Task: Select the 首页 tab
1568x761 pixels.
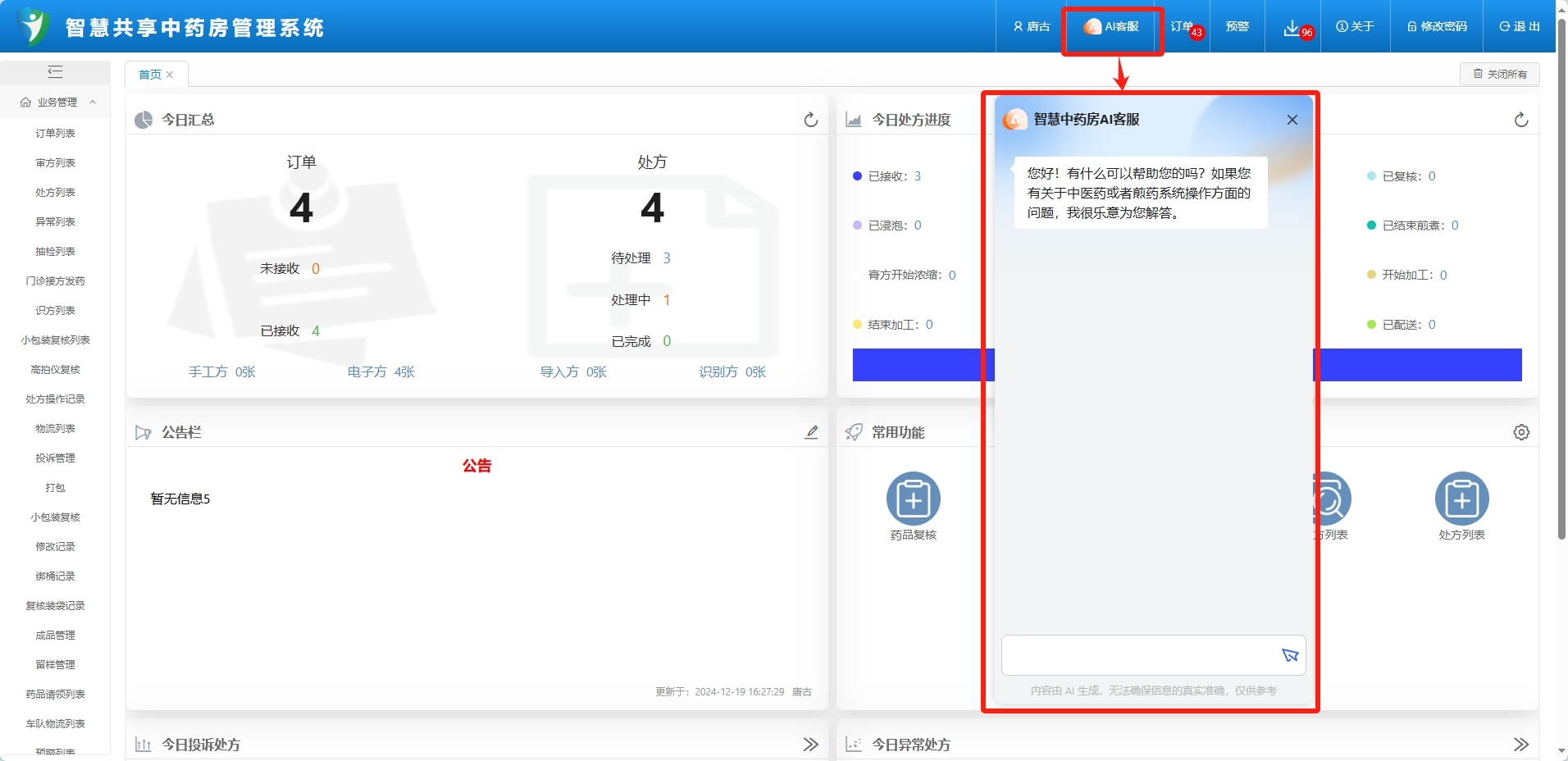Action: click(x=150, y=75)
